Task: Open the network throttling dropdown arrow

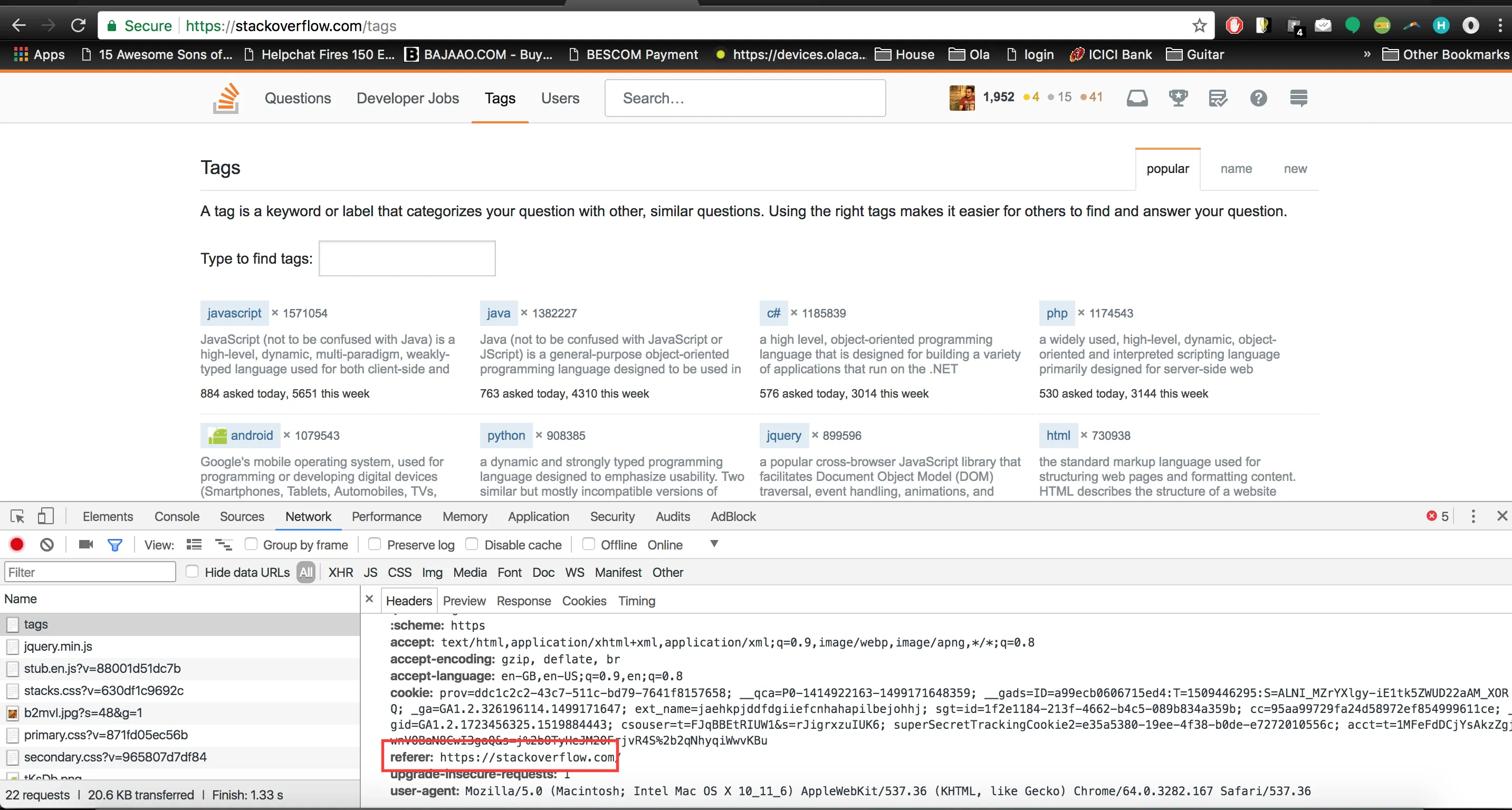Action: pos(714,544)
